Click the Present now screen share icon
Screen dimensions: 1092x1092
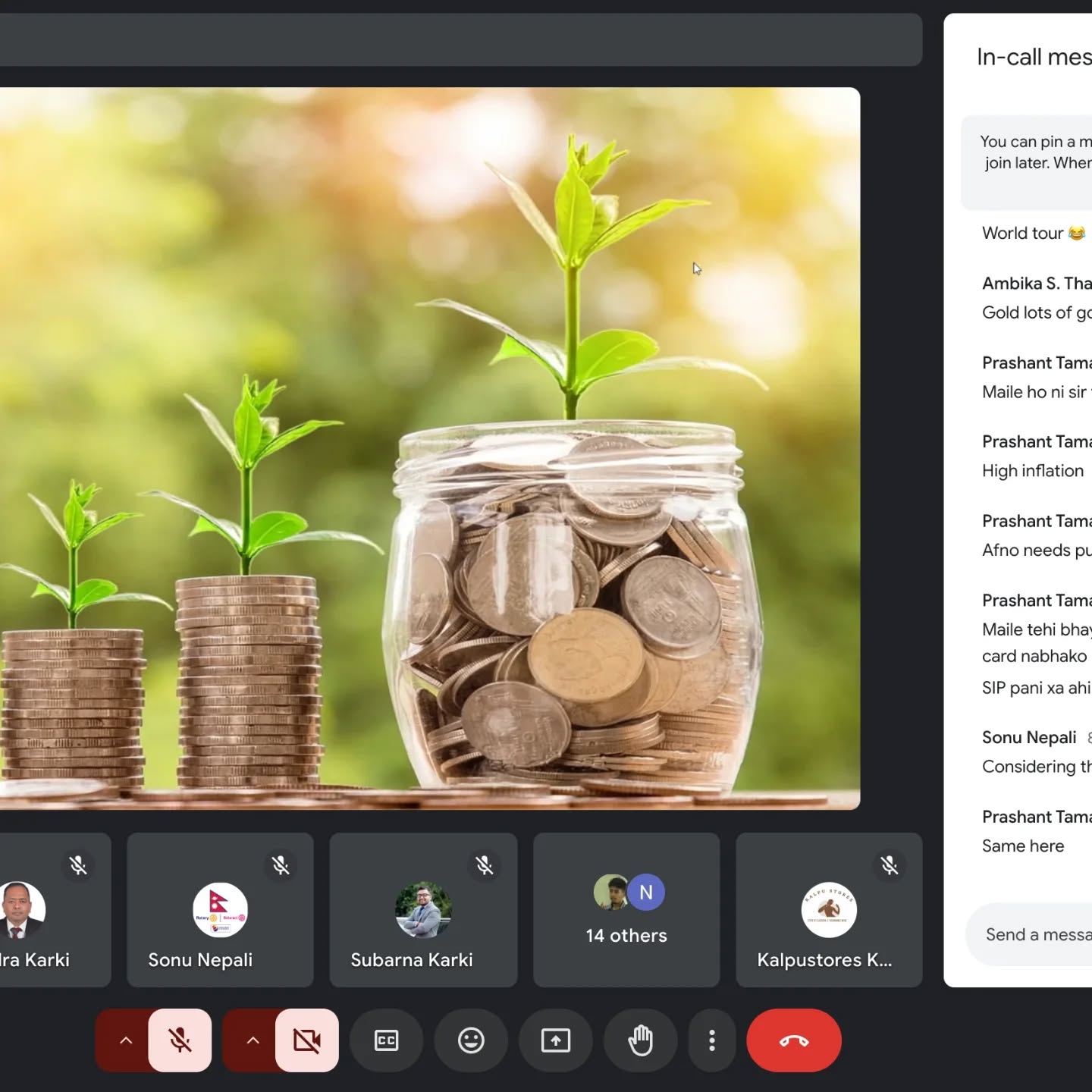556,1040
